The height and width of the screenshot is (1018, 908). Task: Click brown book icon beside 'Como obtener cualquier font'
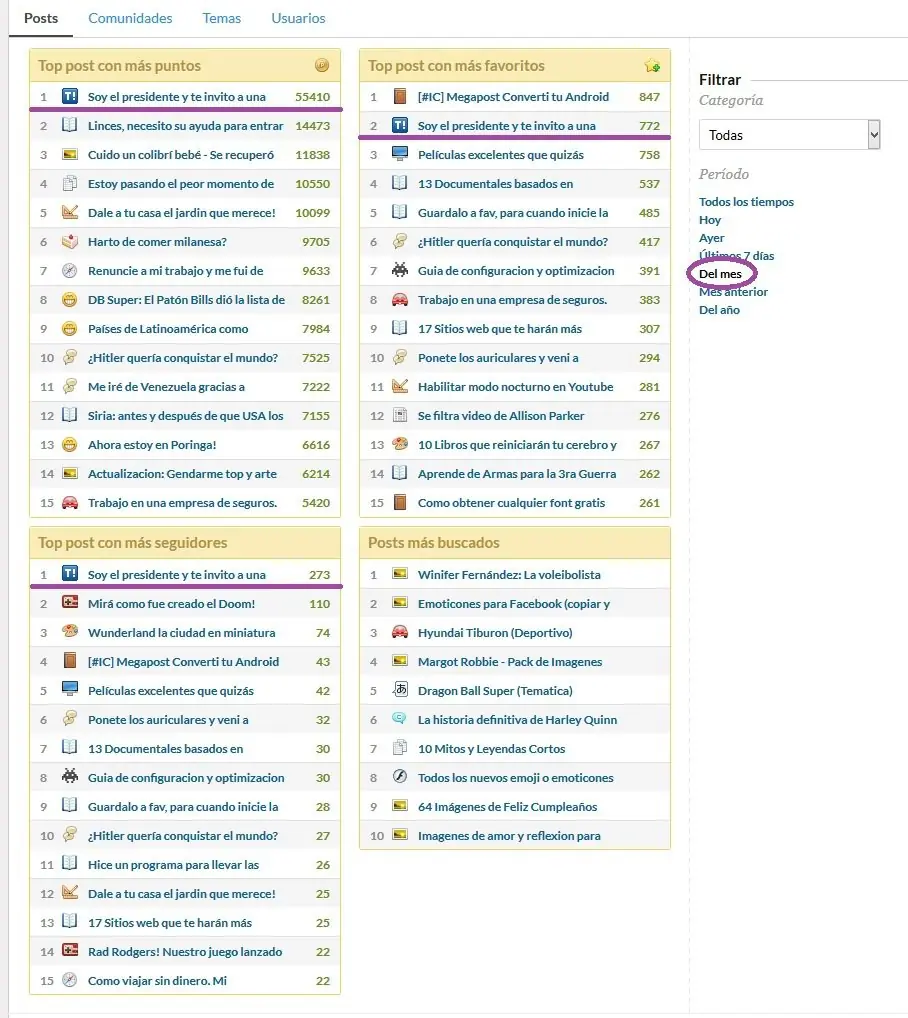(400, 502)
